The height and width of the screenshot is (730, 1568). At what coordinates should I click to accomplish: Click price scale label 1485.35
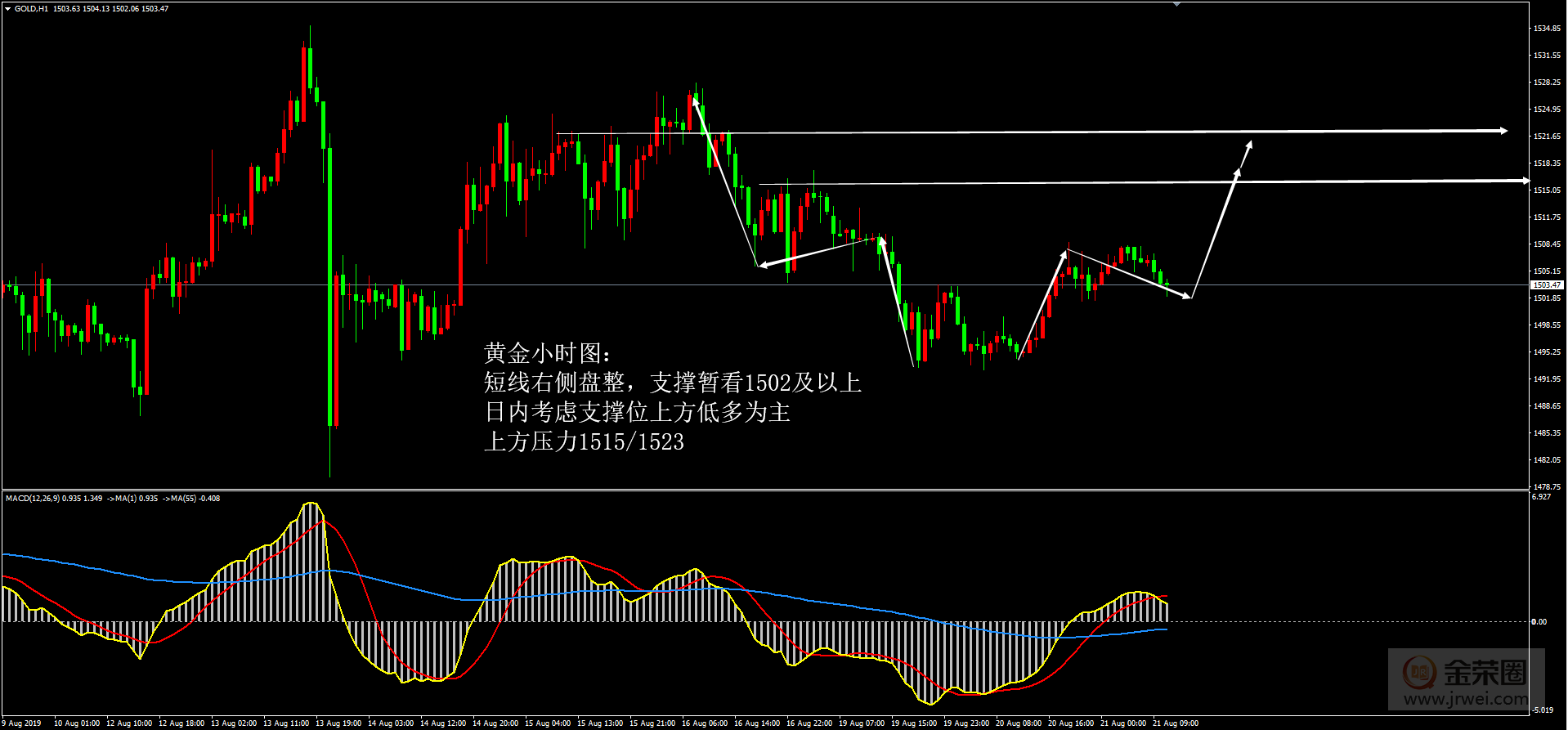(1547, 433)
